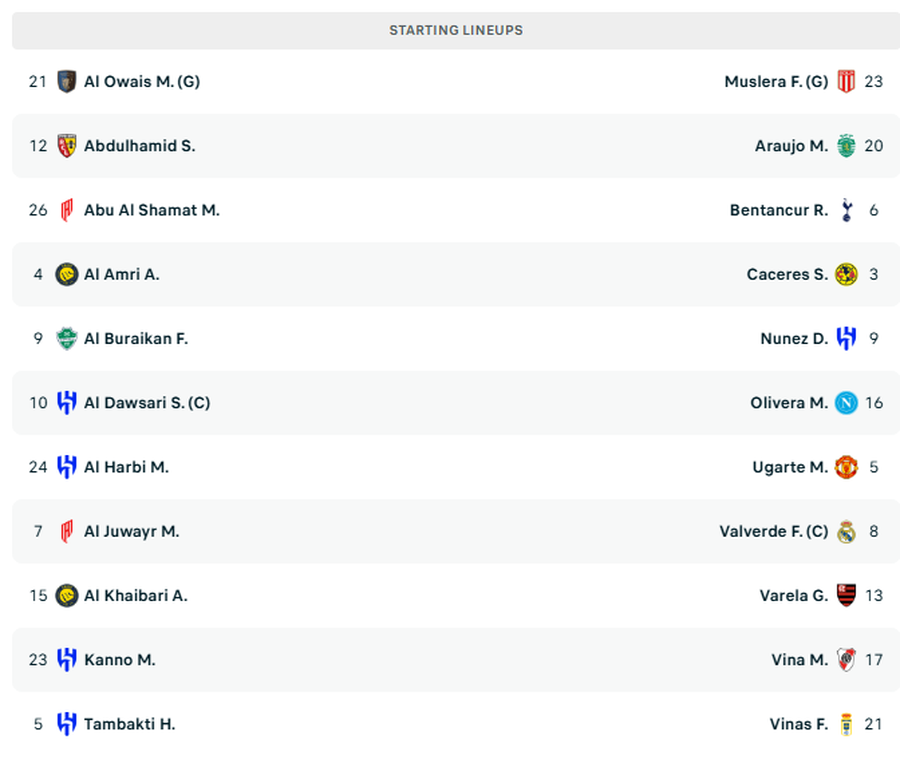The image size is (900, 775).
Task: Click the yellow club badge beside Al Amri A.
Action: tap(67, 274)
